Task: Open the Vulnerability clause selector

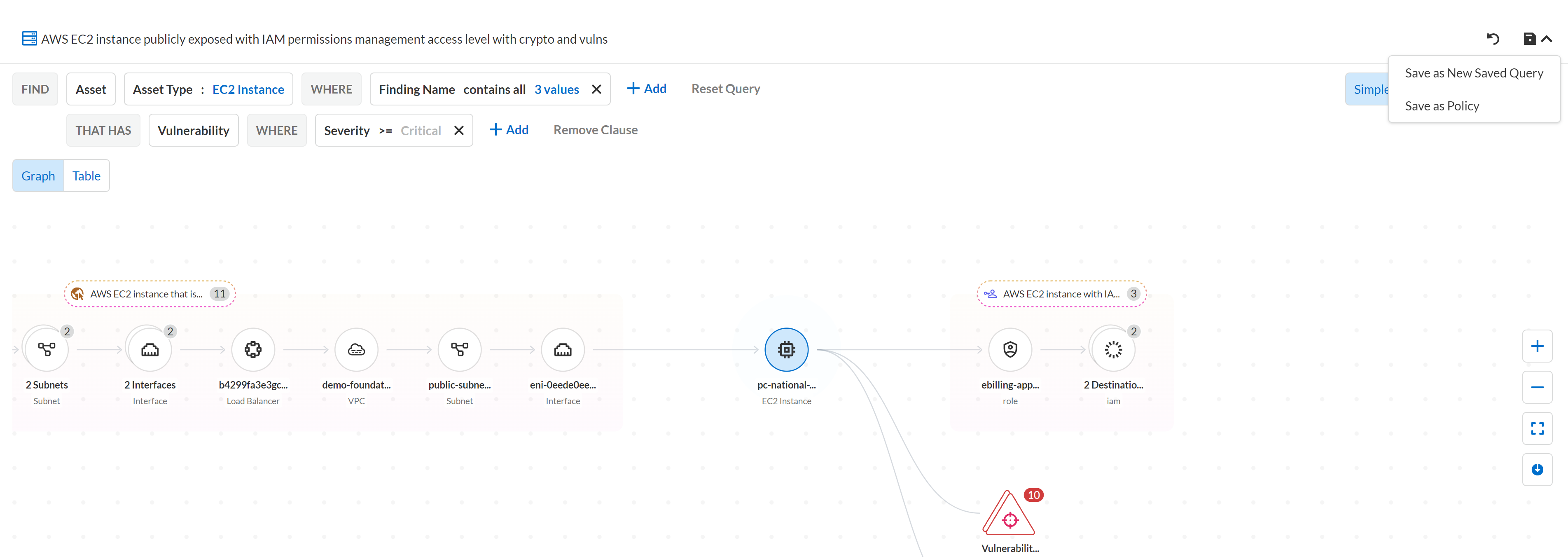Action: click(x=194, y=130)
